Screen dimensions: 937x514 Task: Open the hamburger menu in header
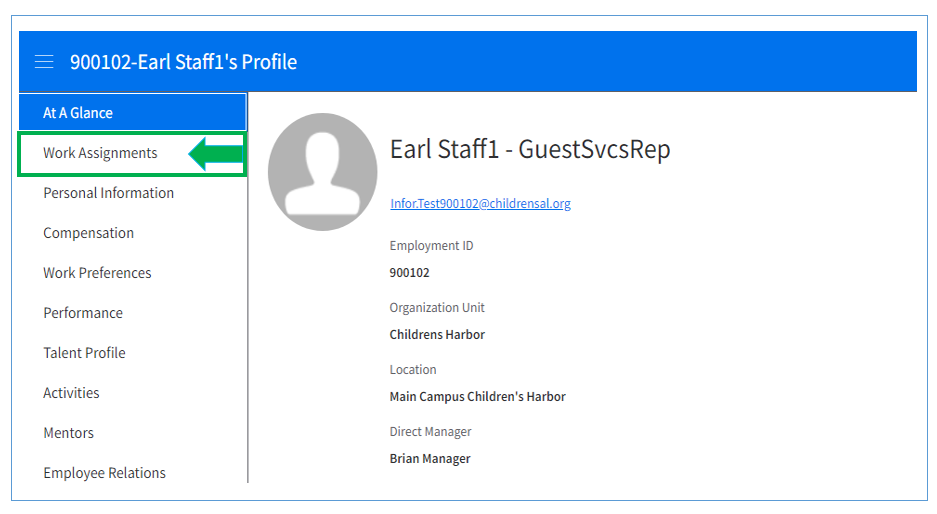(44, 62)
